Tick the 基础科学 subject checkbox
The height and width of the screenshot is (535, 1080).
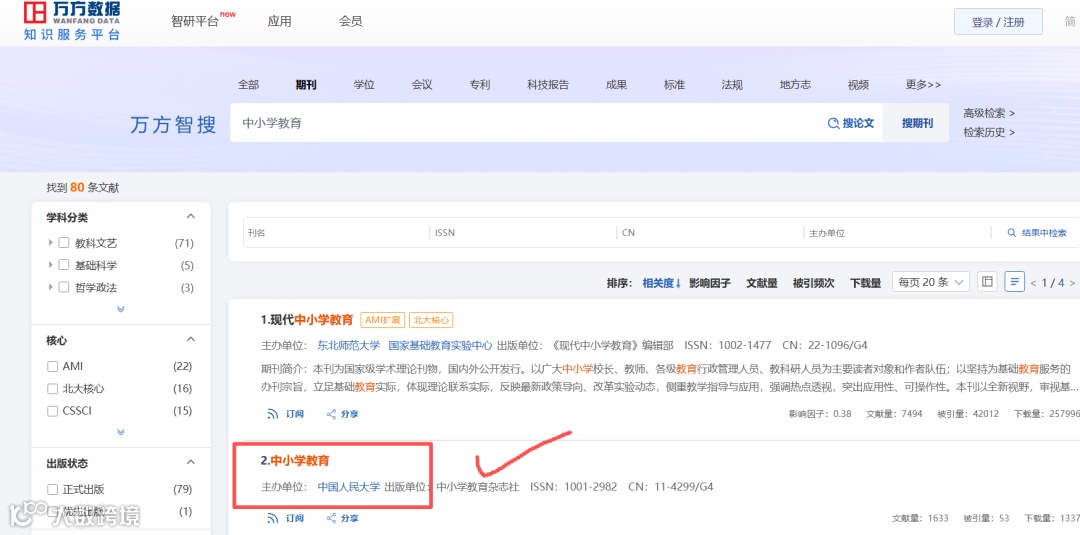63,265
